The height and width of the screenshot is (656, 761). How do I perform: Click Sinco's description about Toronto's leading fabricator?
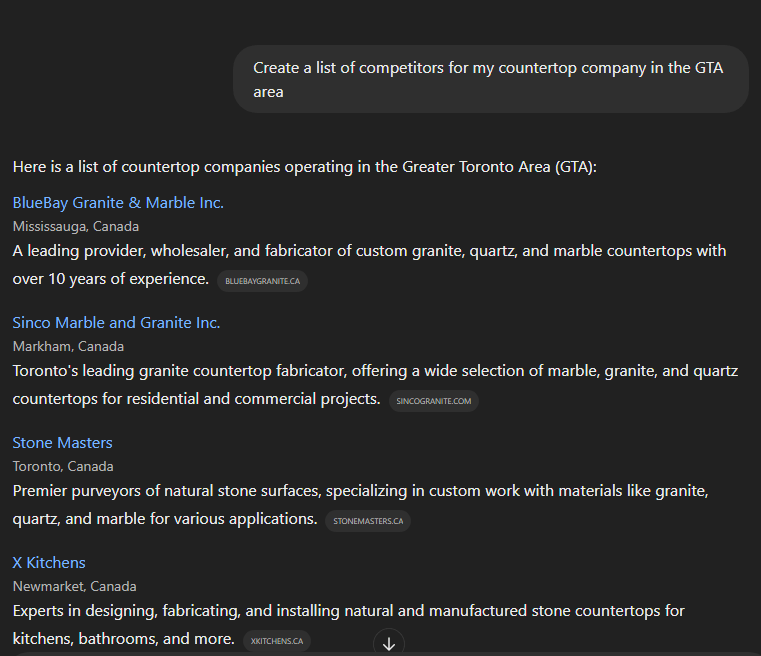(x=375, y=371)
